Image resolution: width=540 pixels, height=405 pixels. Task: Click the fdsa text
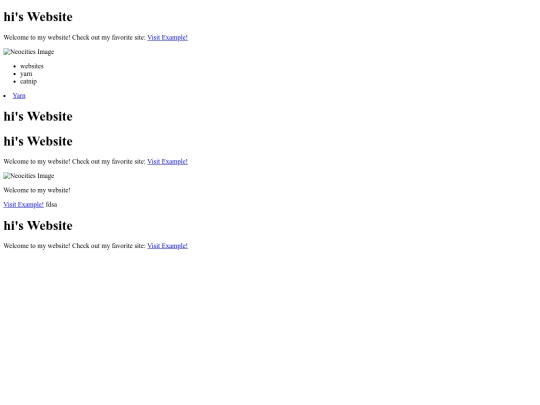coord(51,205)
